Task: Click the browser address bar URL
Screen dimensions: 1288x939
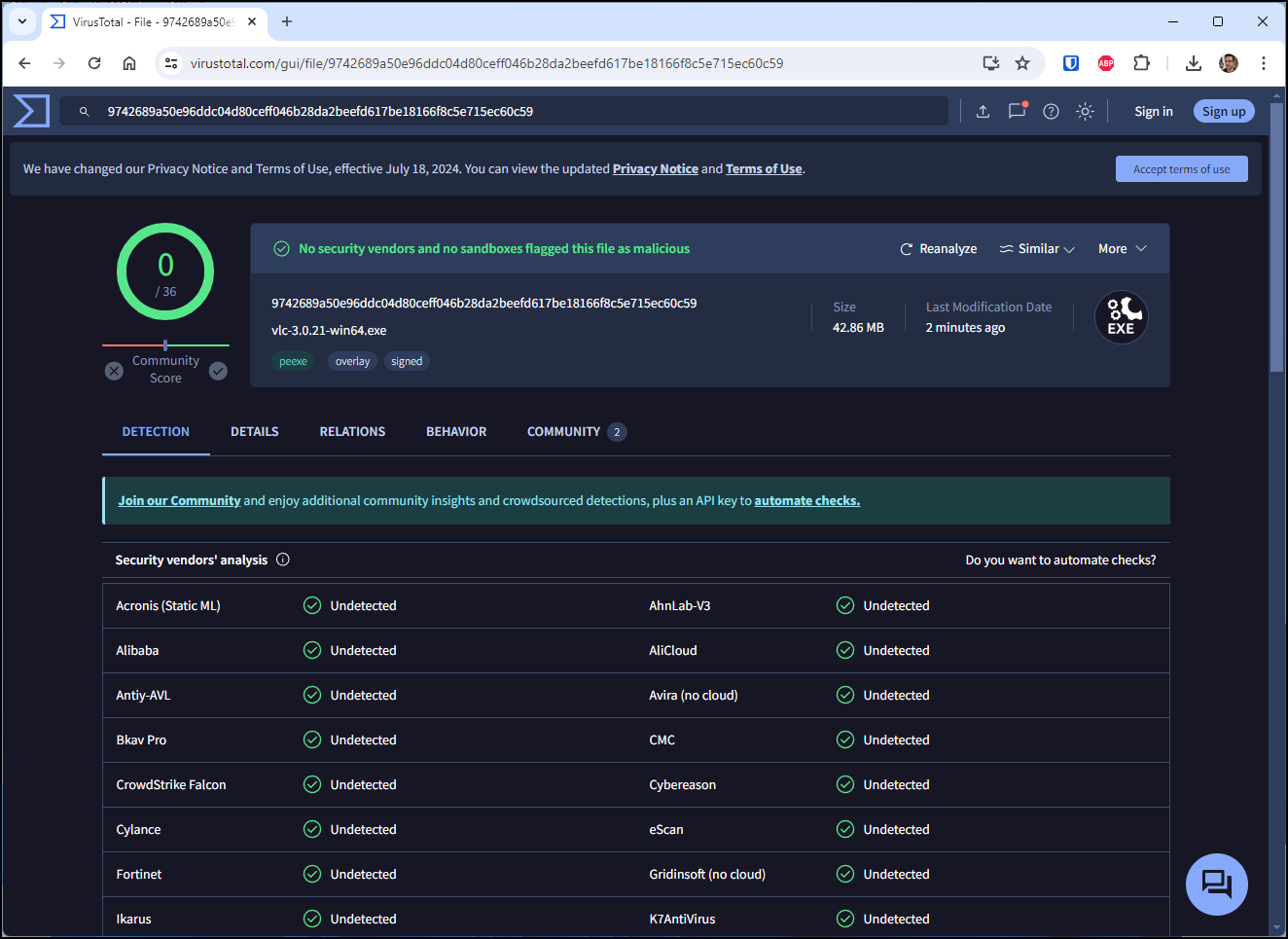Action: tap(486, 63)
